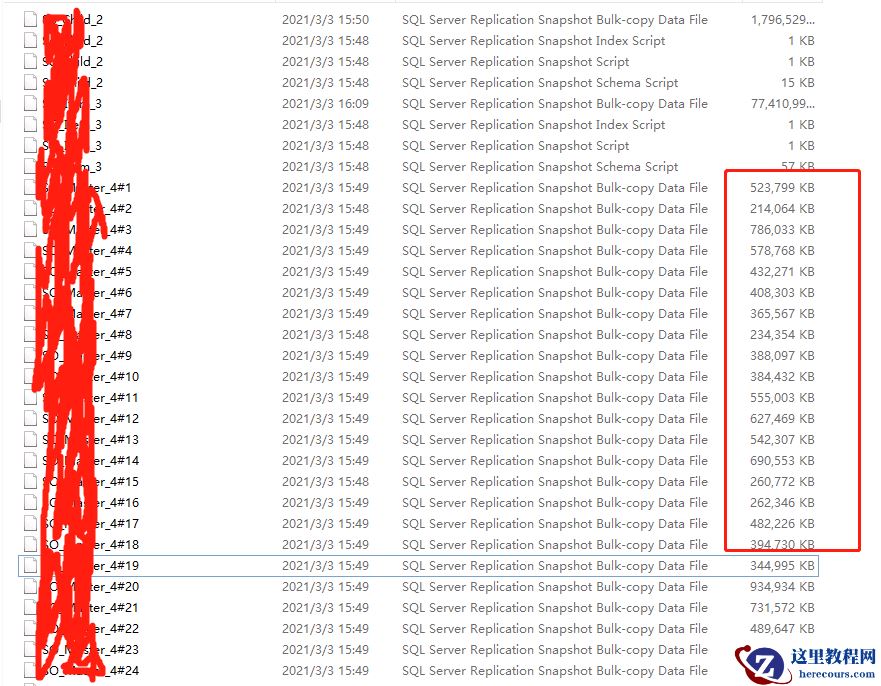Click the 214,064 KB size cell

coord(782,208)
